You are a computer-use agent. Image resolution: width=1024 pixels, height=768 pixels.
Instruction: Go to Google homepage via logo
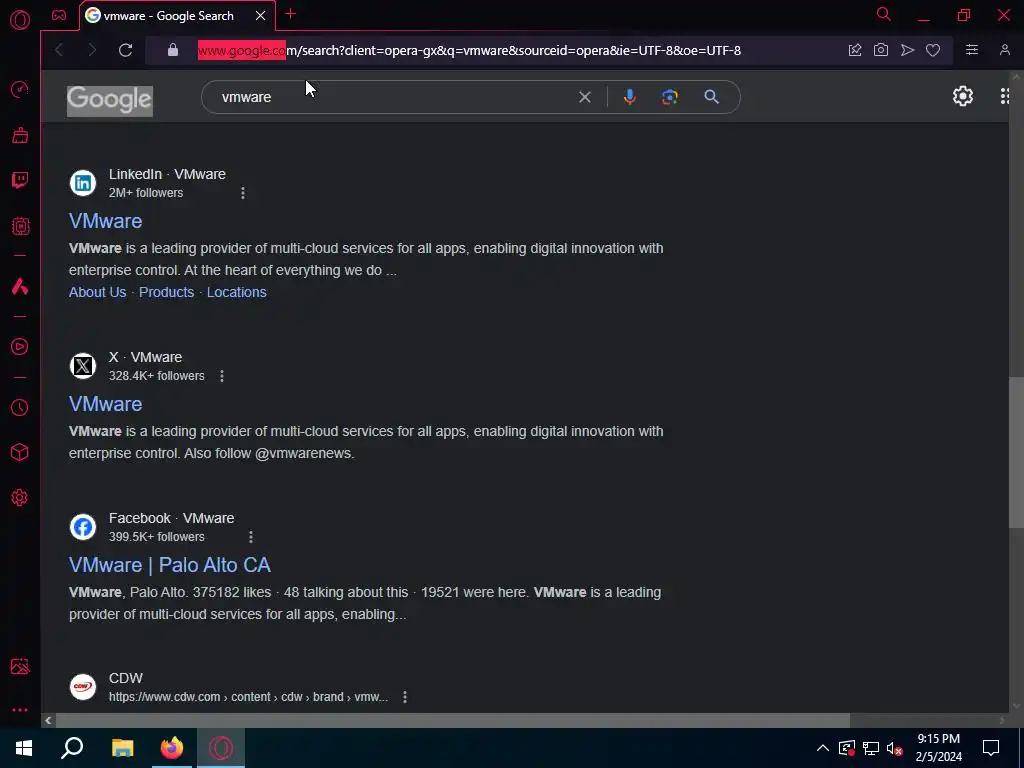point(110,101)
